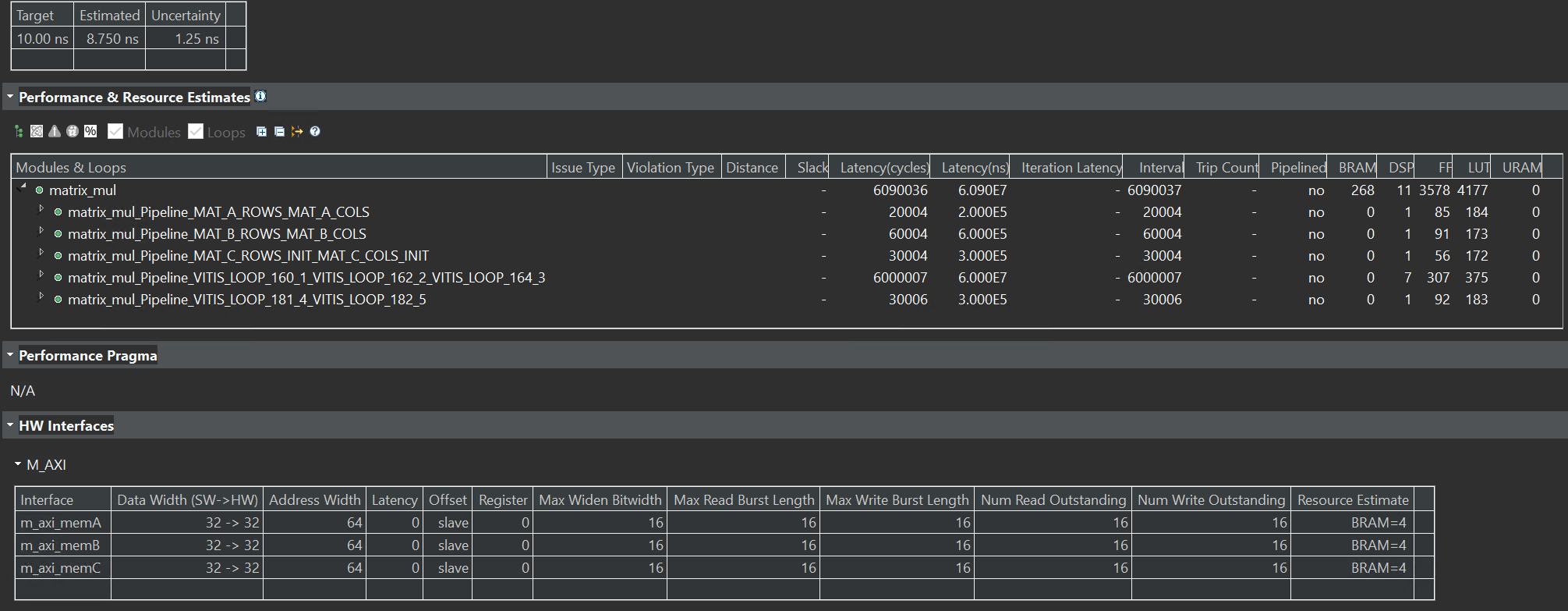
Task: Click the 3578 FF value
Action: pyautogui.click(x=1434, y=190)
